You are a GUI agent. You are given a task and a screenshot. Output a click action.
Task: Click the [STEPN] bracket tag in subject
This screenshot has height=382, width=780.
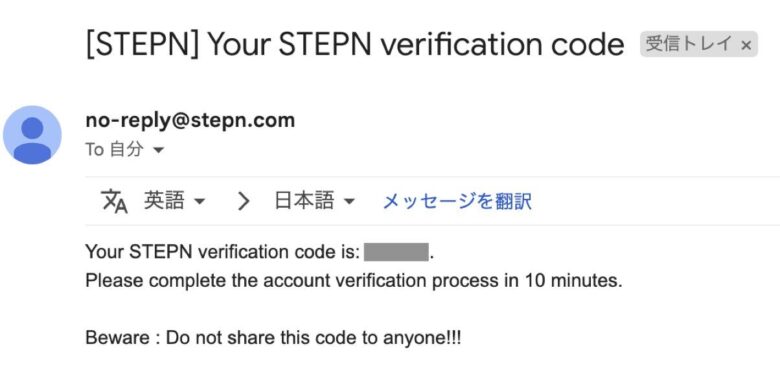click(x=142, y=45)
